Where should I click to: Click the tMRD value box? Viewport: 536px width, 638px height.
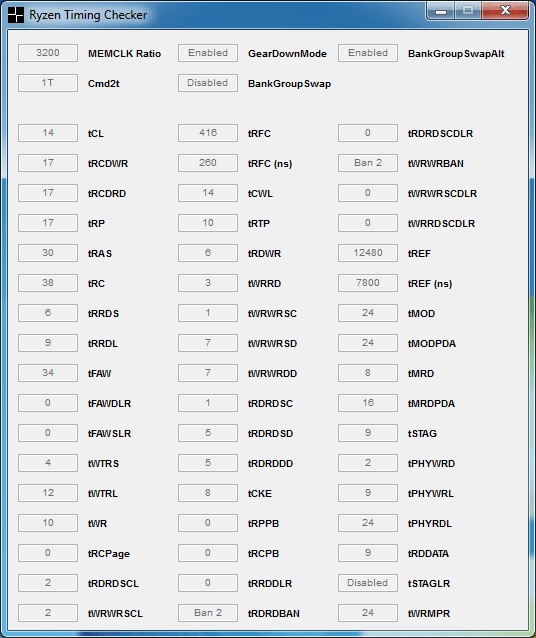tap(368, 373)
